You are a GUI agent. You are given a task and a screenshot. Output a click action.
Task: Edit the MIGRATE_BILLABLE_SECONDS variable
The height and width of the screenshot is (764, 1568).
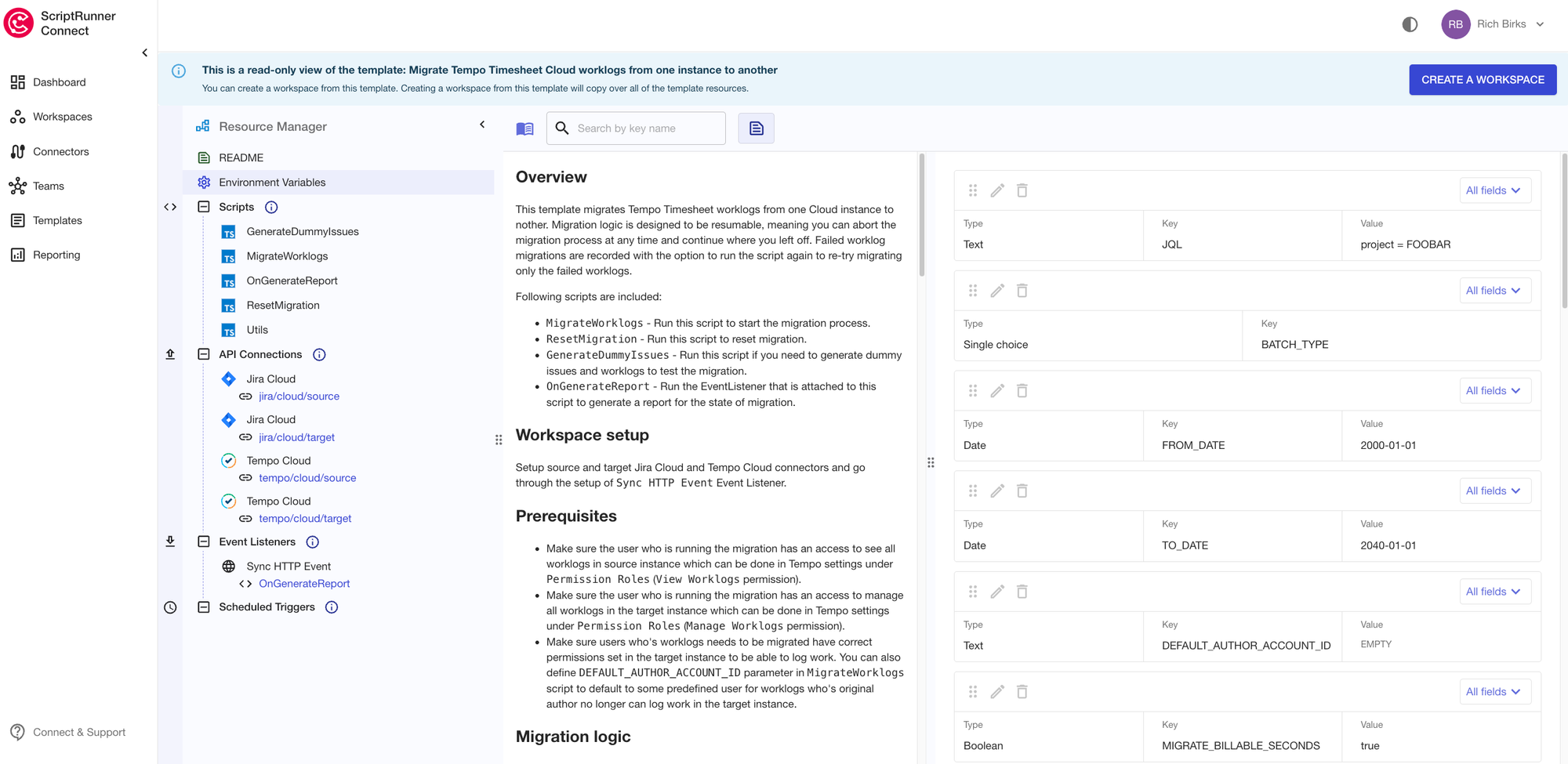pyautogui.click(x=997, y=692)
